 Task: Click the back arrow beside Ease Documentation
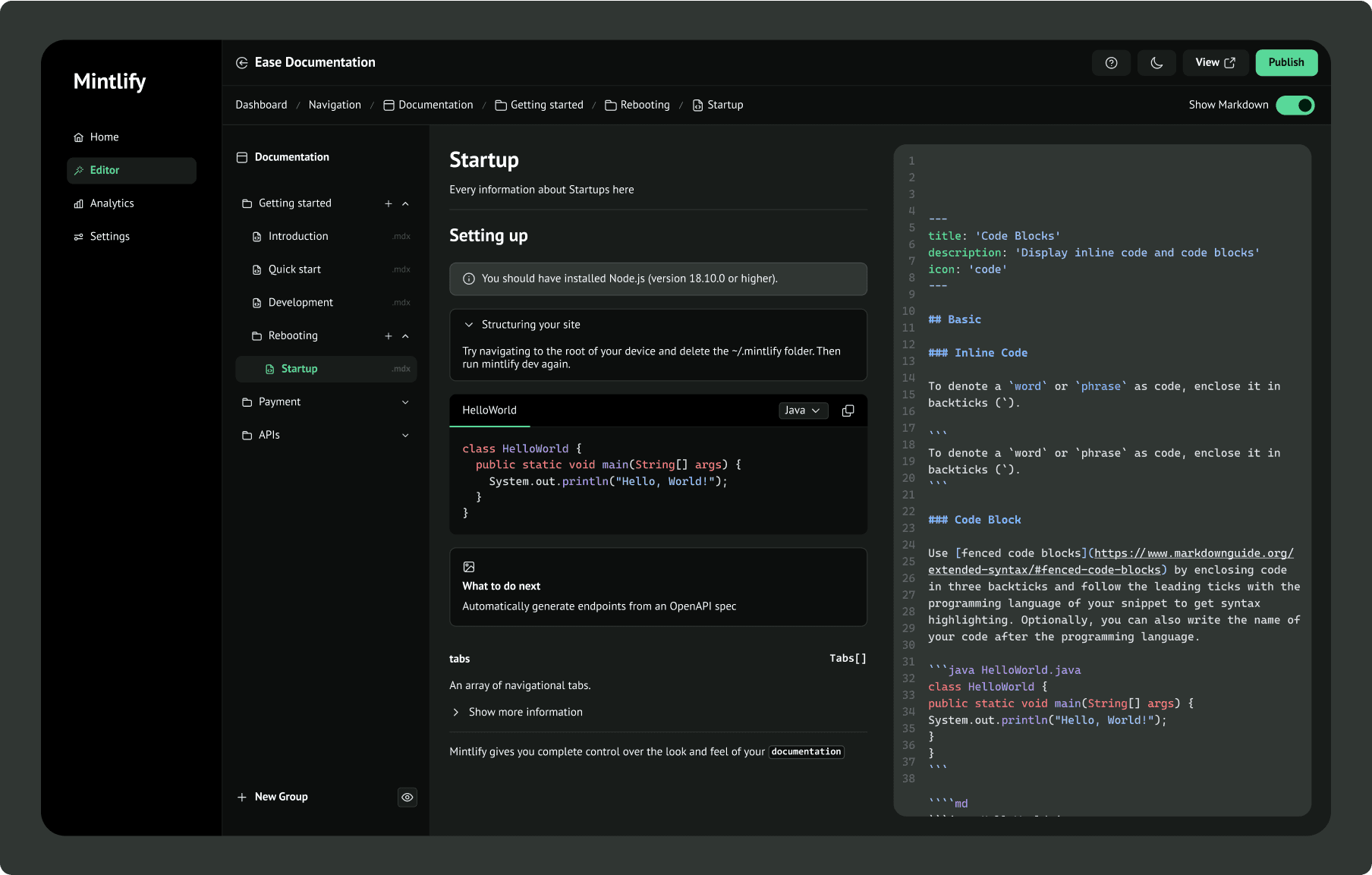(242, 63)
